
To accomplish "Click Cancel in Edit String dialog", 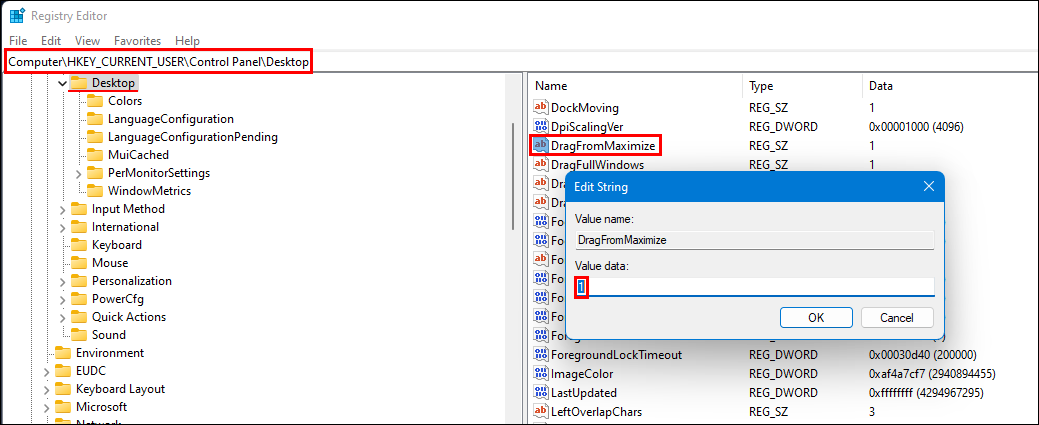I will point(897,317).
